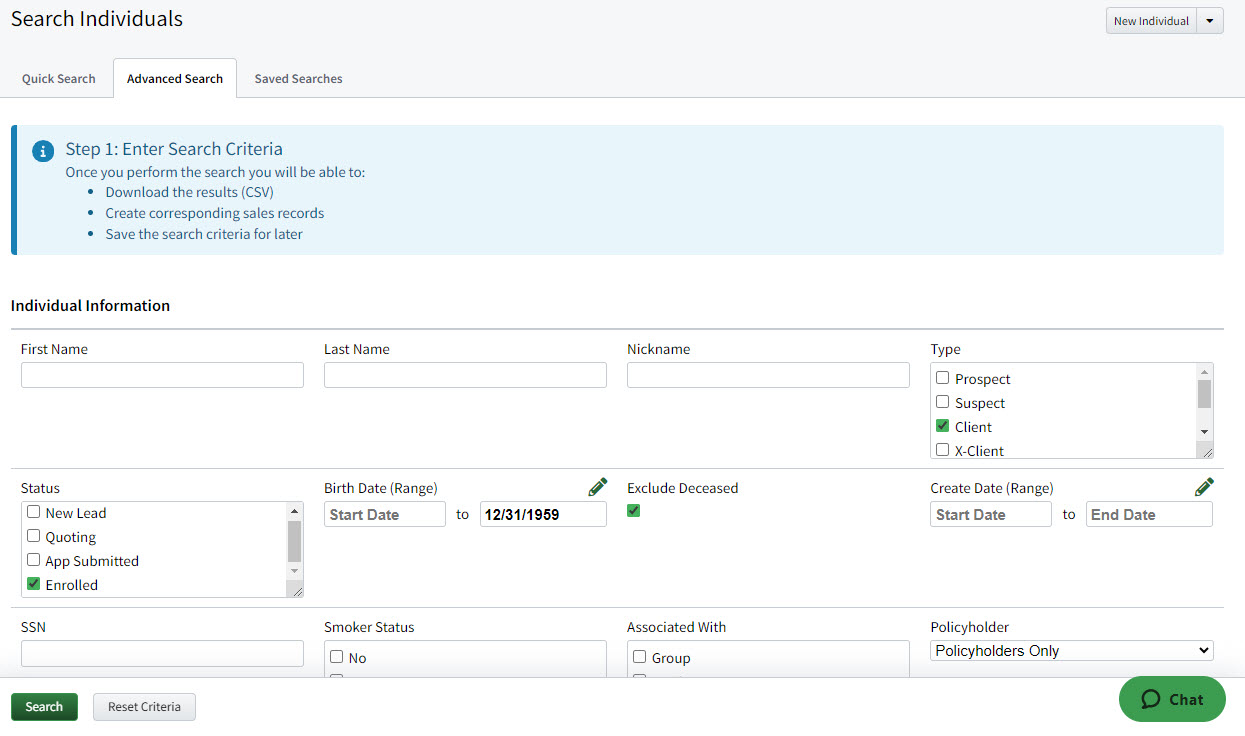Click the Status list scroll up arrow
This screenshot has height=736, width=1245.
(x=294, y=510)
